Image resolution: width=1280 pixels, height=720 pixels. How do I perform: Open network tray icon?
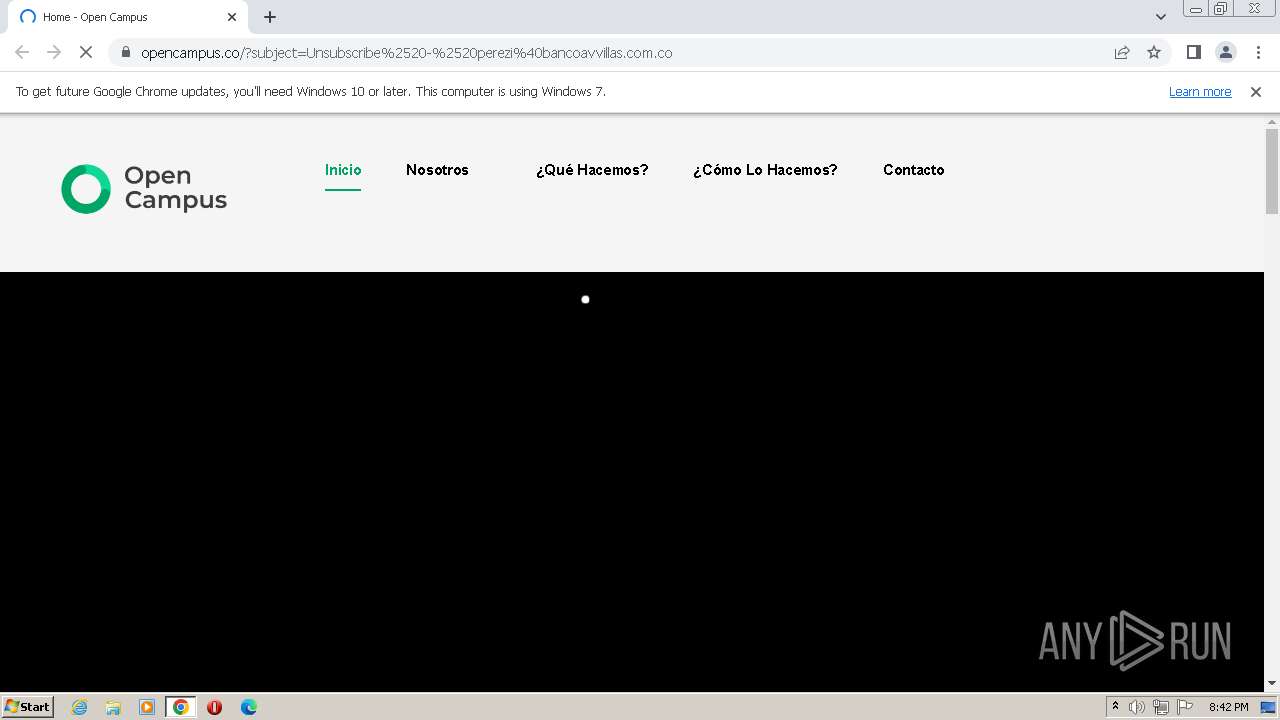[x=1161, y=707]
